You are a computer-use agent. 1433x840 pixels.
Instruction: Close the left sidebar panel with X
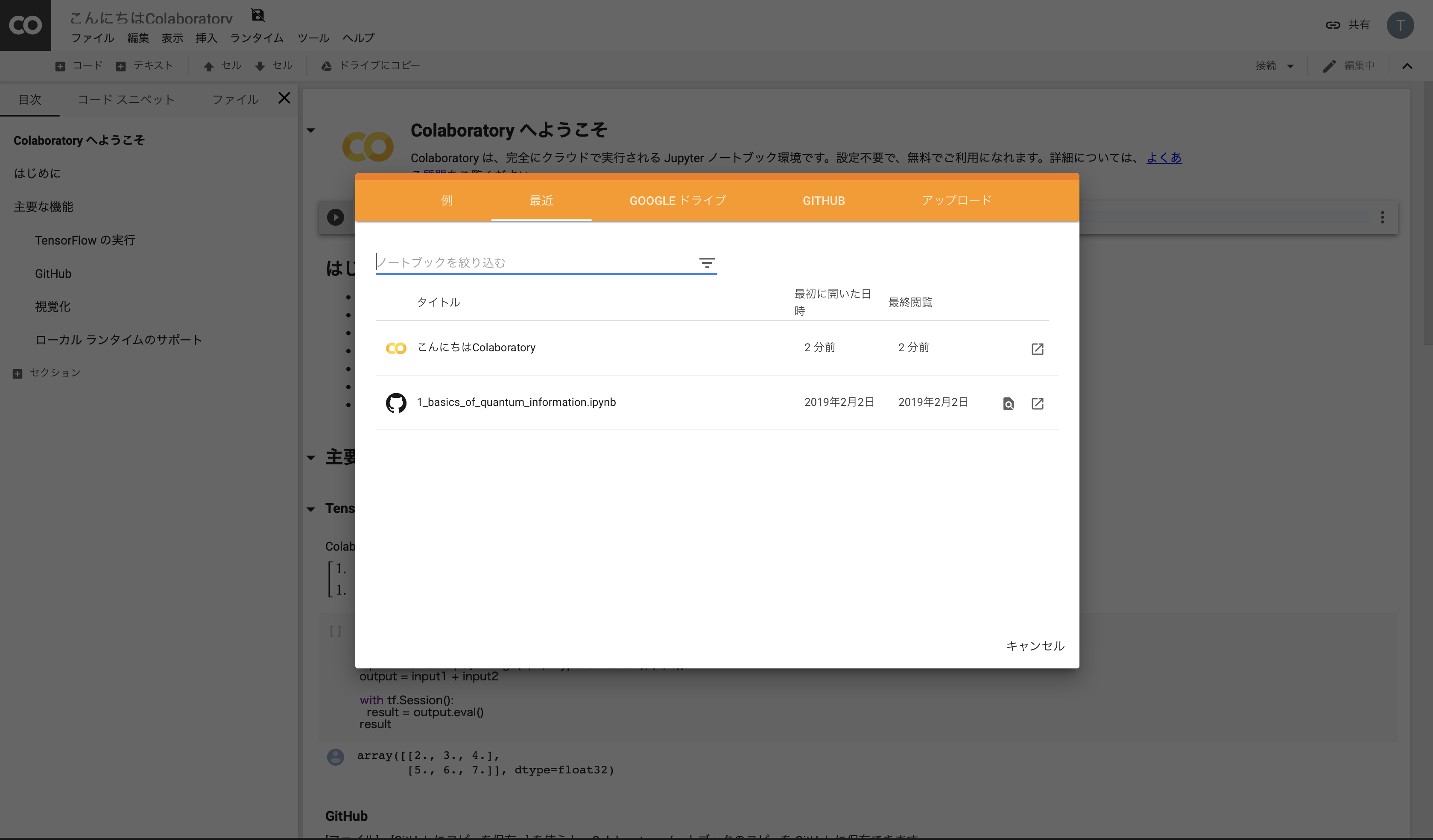point(284,98)
